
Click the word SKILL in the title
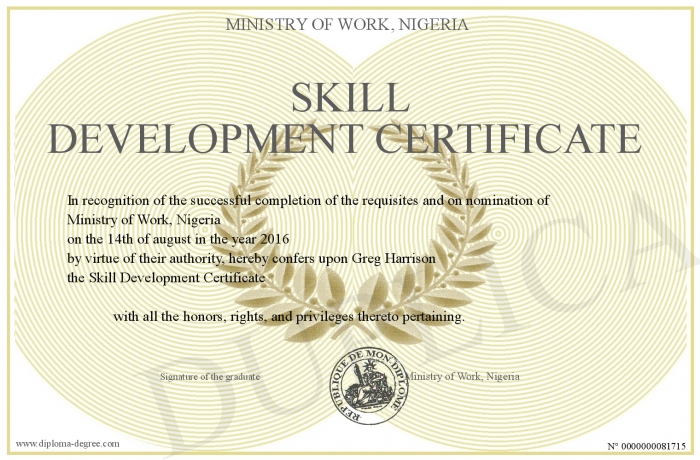click(349, 98)
